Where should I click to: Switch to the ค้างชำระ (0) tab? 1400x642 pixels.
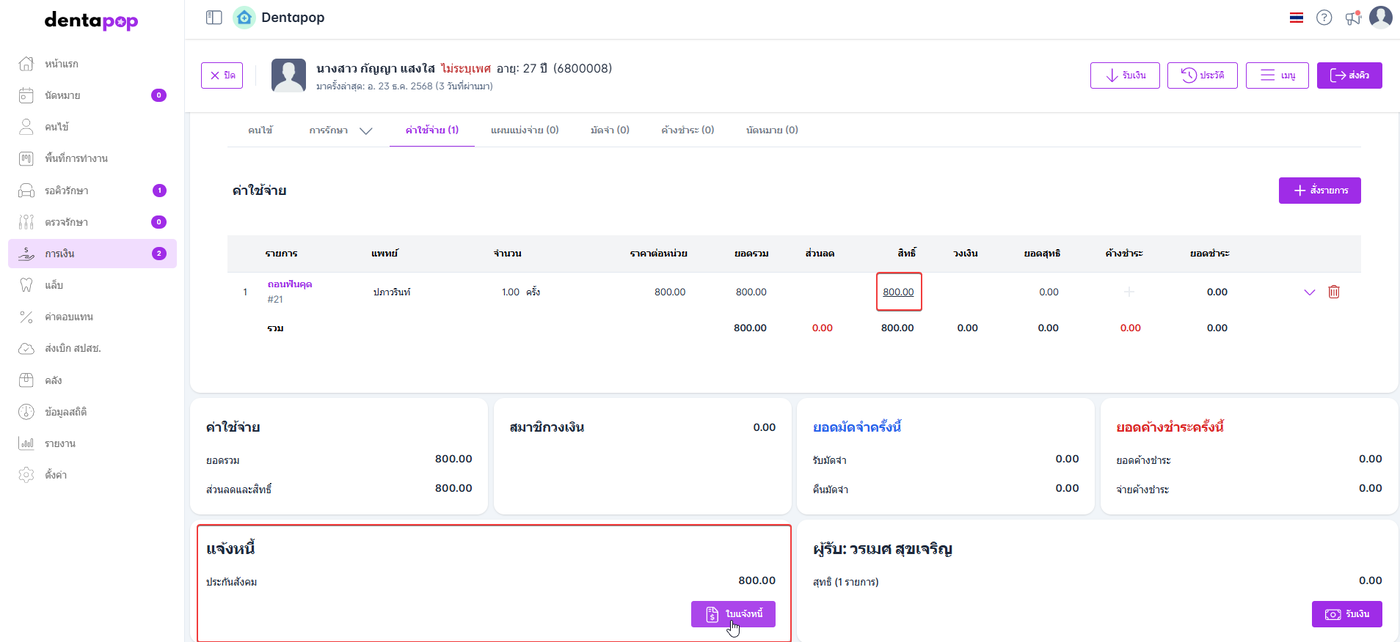pos(688,130)
